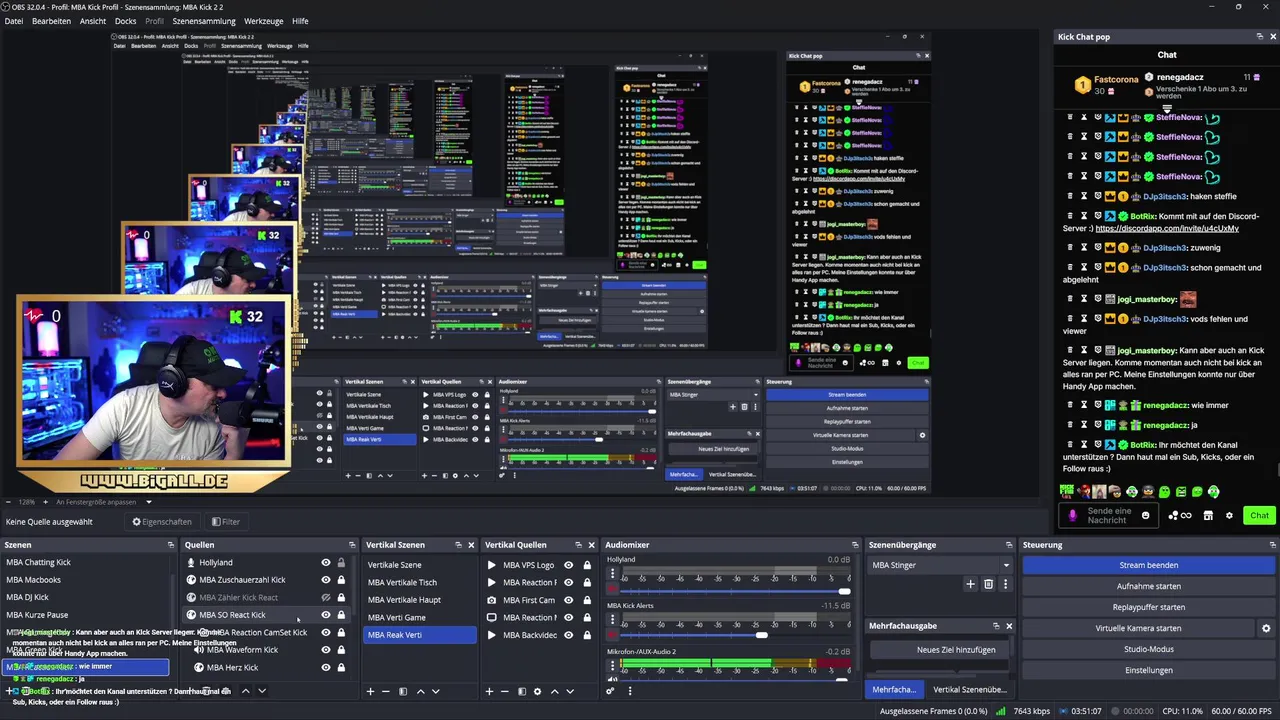Open the Werkzeuge menu

pos(264,21)
